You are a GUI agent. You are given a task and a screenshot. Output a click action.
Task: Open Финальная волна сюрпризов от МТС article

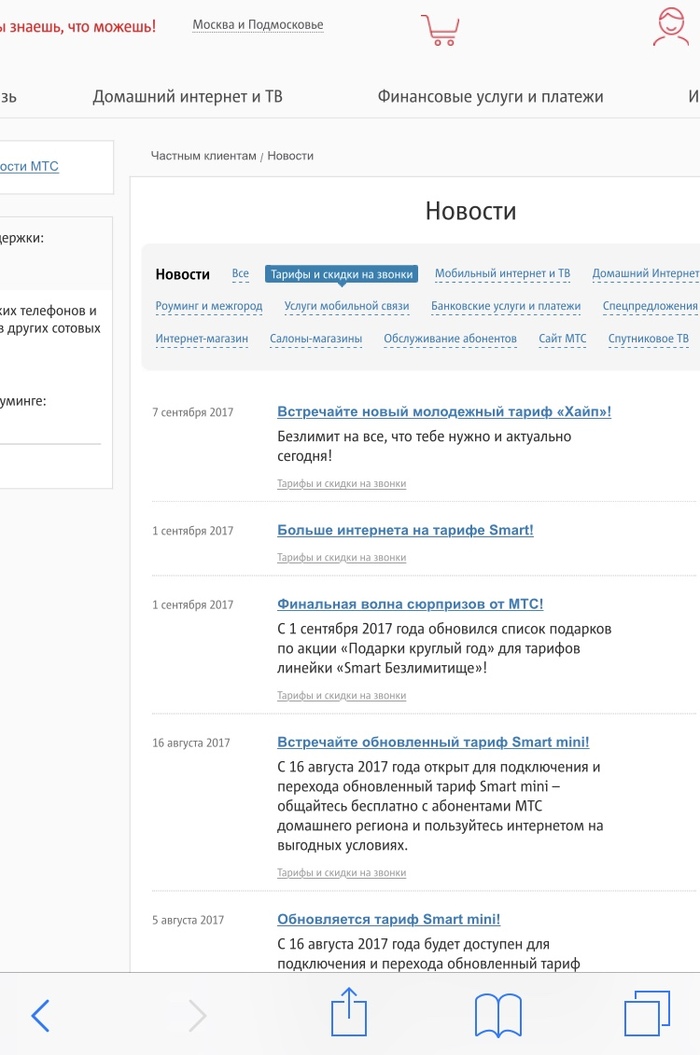(410, 604)
